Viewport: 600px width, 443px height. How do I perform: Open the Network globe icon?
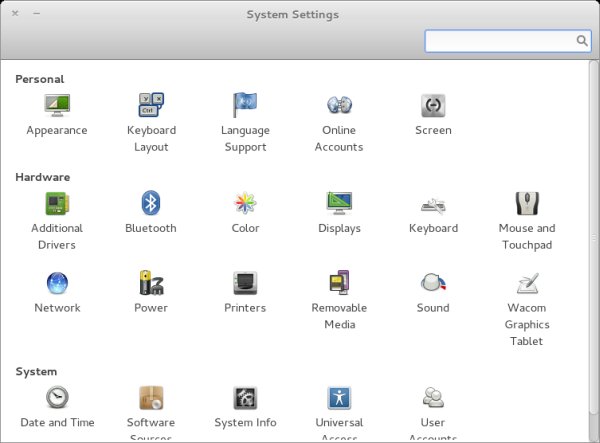click(57, 283)
